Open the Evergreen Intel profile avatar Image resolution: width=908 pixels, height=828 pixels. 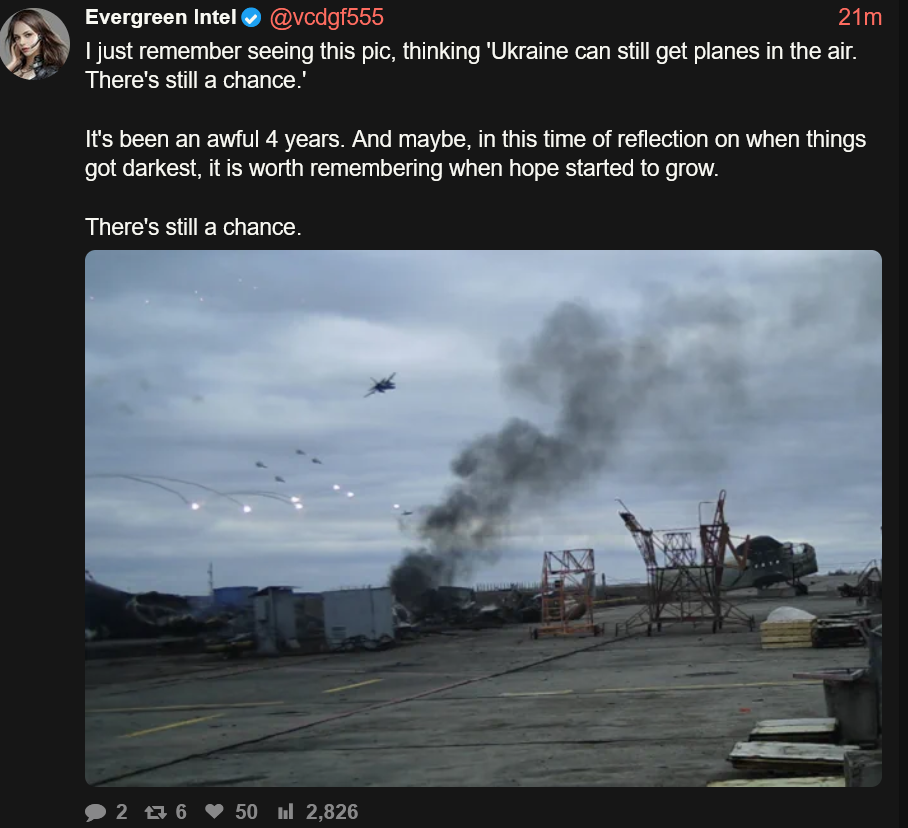35,44
